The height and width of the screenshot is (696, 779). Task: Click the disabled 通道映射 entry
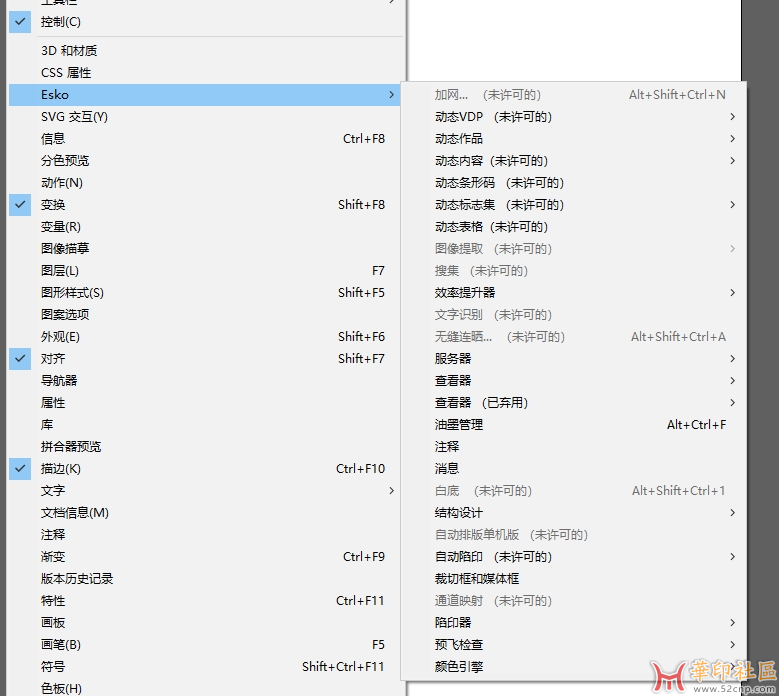[574, 601]
